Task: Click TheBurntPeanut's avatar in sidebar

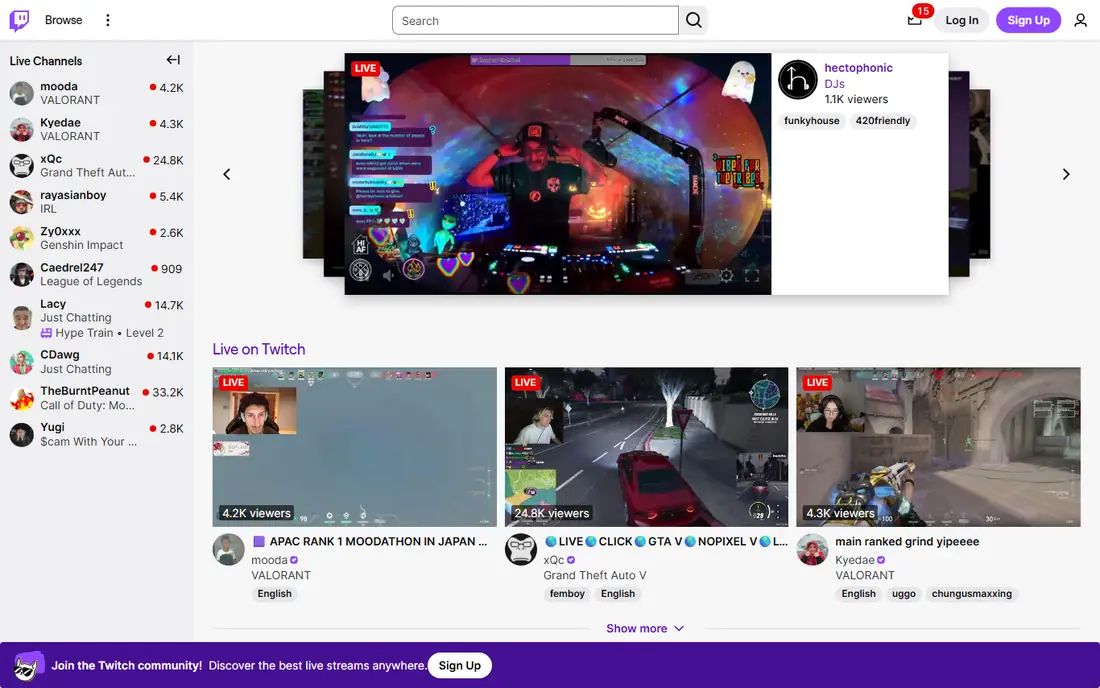Action: coord(22,398)
